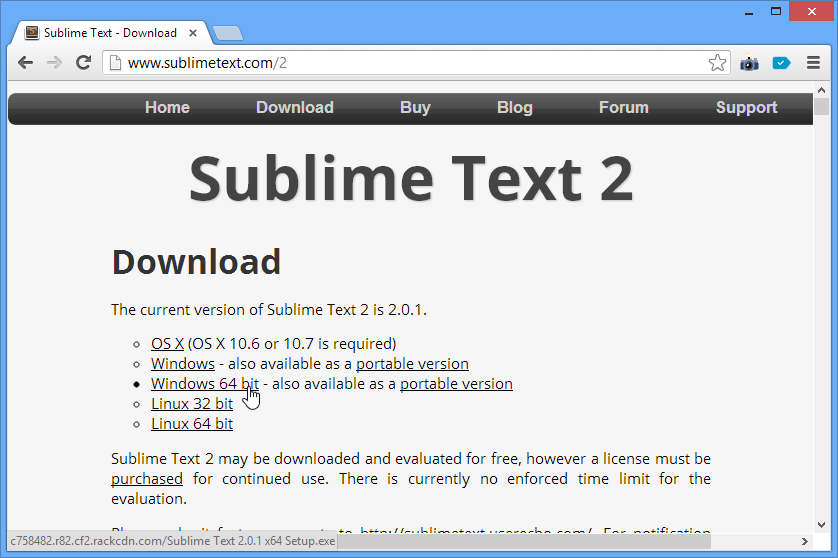Bookmark this page with the star icon
This screenshot has width=838, height=558.
point(717,63)
